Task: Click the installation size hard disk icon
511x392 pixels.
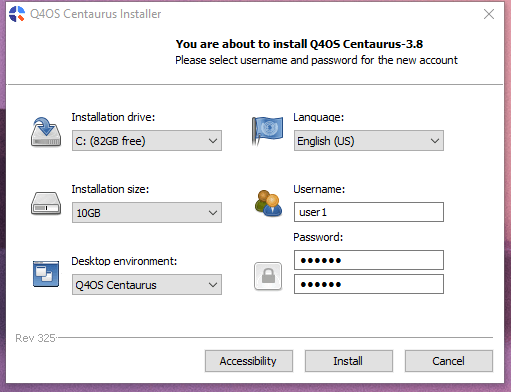Action: point(46,203)
